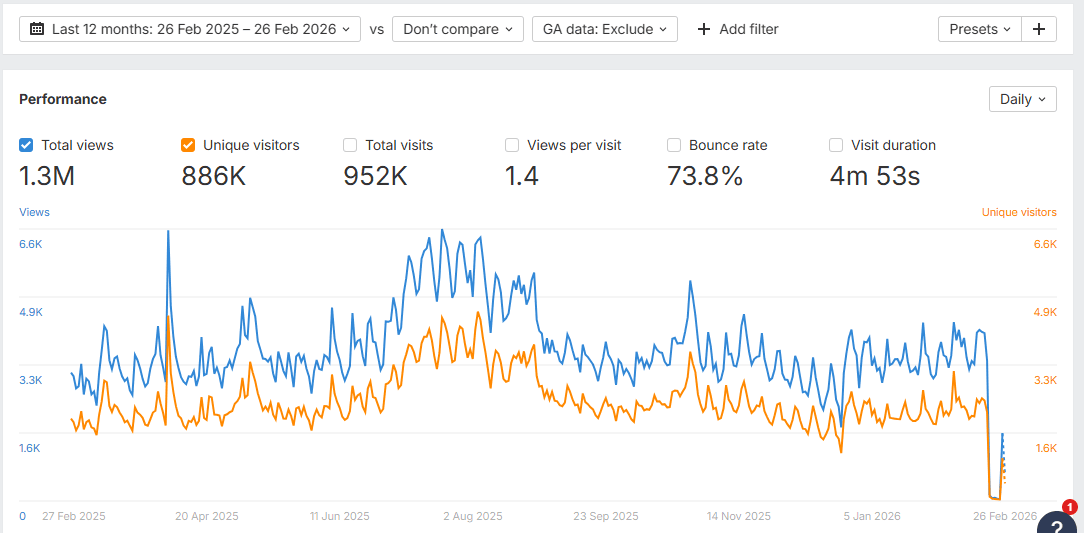Screen dimensions: 1084x533
Task: Uncheck the Unique visitors checkbox
Action: [188, 145]
